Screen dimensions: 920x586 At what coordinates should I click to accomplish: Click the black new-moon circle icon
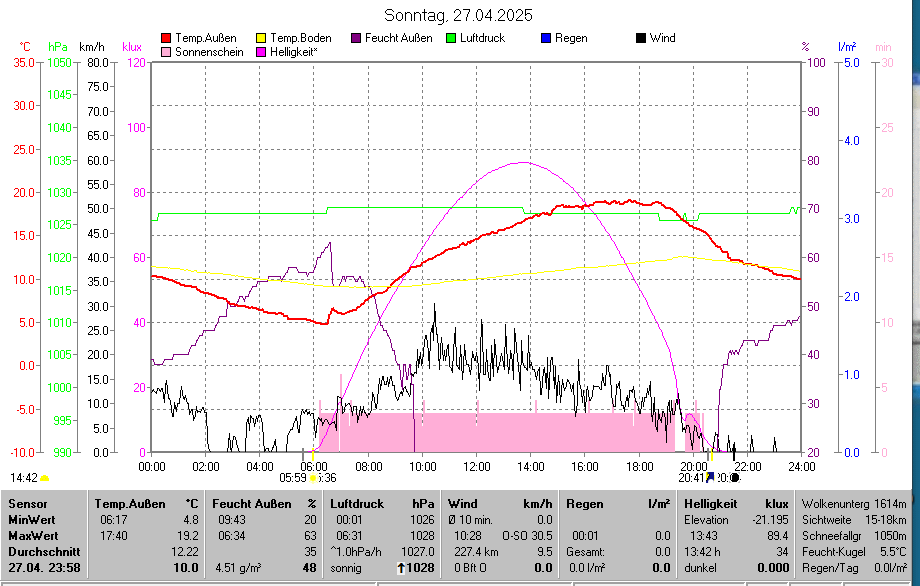tap(735, 478)
